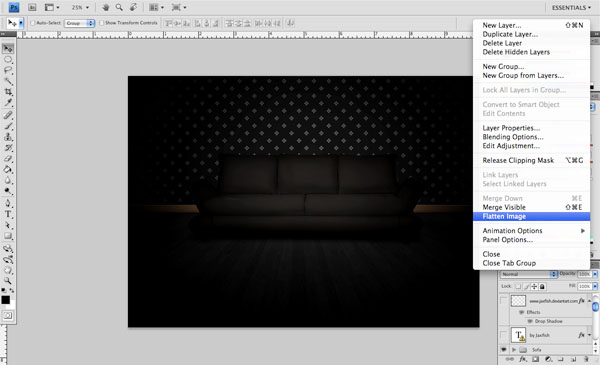Select the 3D Rotate tool
Screen dimensions: 600x365
tap(8, 248)
